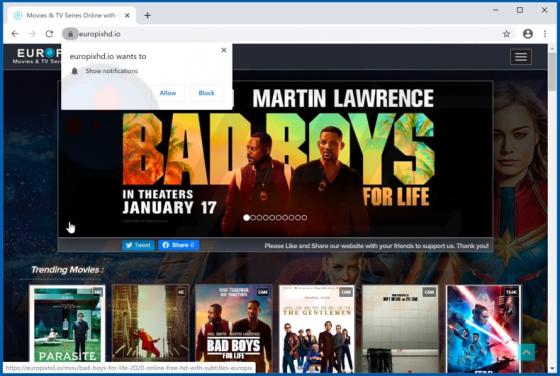Open the Star Wars movie poster
This screenshot has height=376, width=560.
point(484,328)
